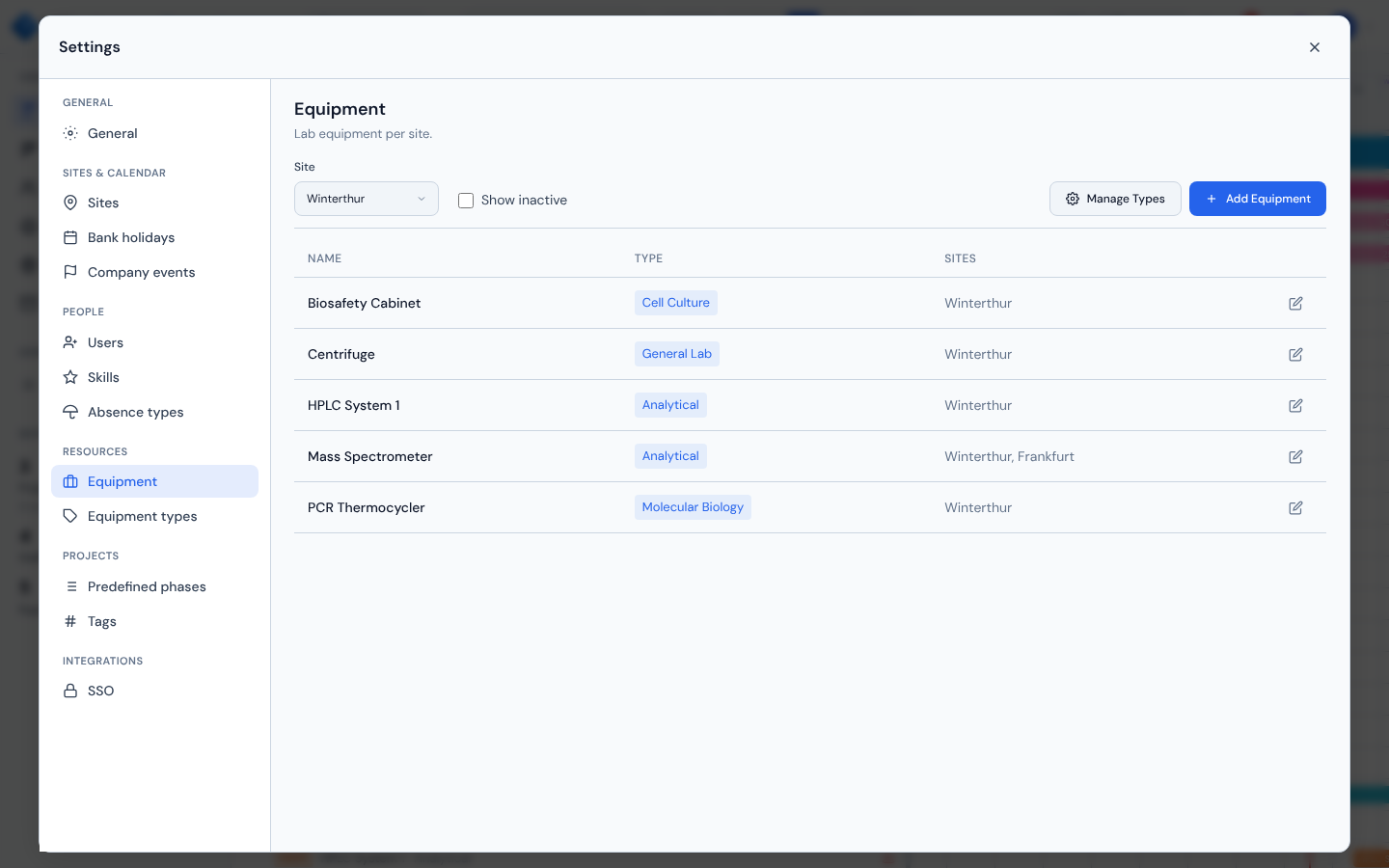
Task: Click Analytical badge in HPLC System 1 row
Action: click(670, 405)
